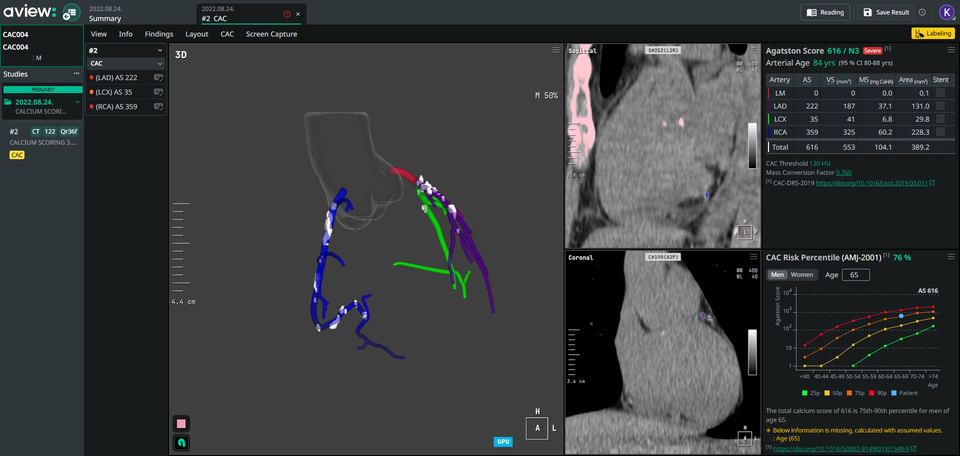
Task: Click the Severe severity badge
Action: click(872, 51)
